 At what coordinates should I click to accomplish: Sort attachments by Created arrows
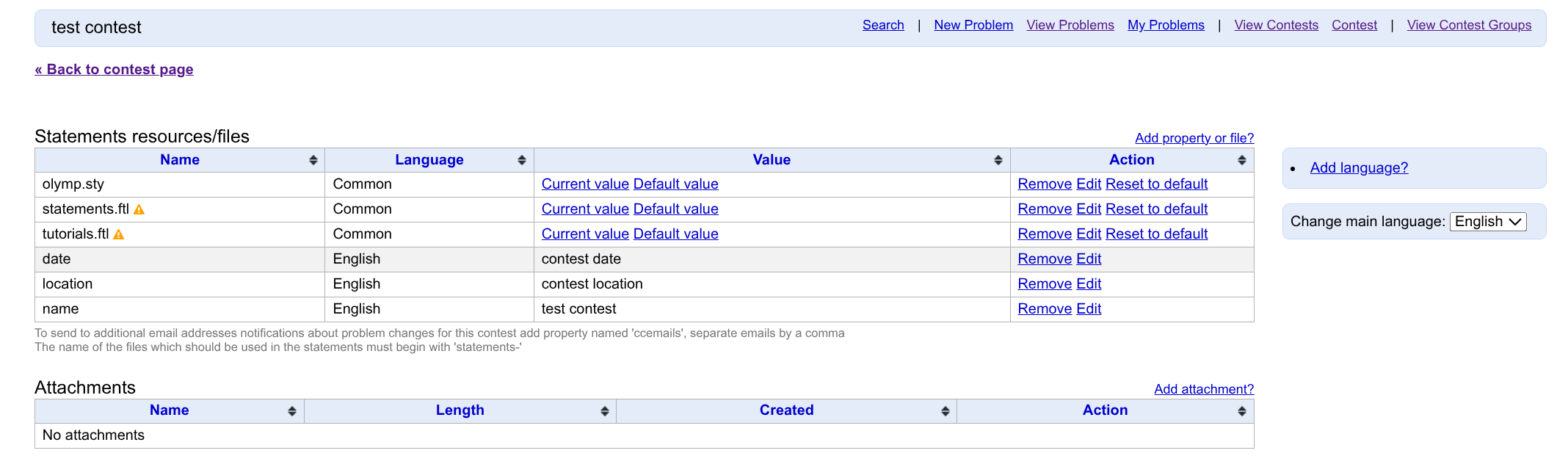[945, 411]
